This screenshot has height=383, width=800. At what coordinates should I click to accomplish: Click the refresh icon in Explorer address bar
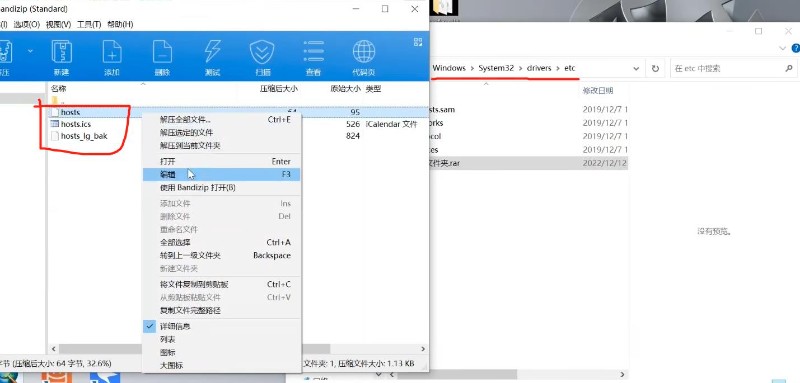655,68
